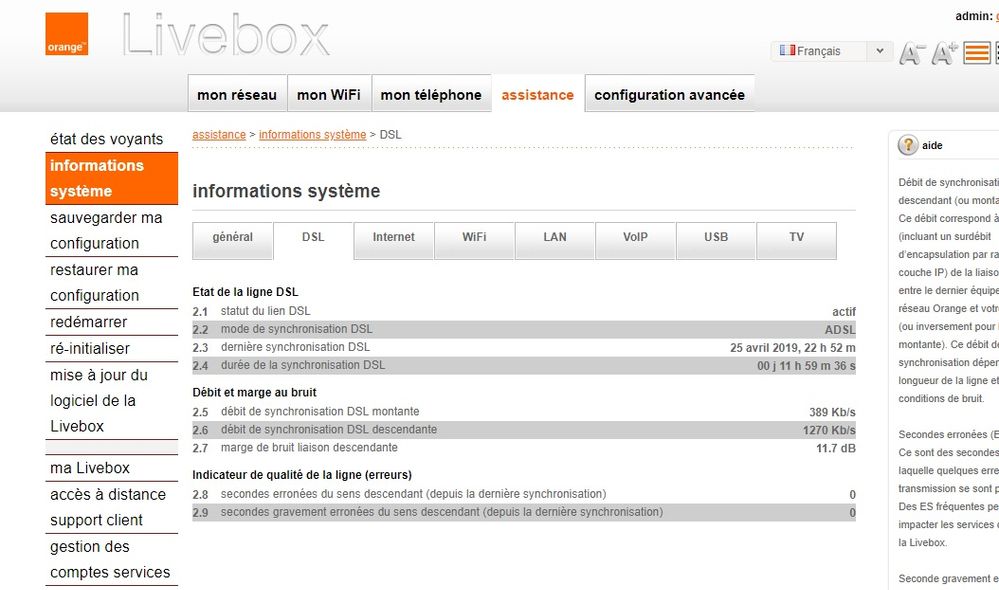Viewport: 999px width, 590px height.
Task: Switch to the Internet tab
Action: click(x=393, y=239)
